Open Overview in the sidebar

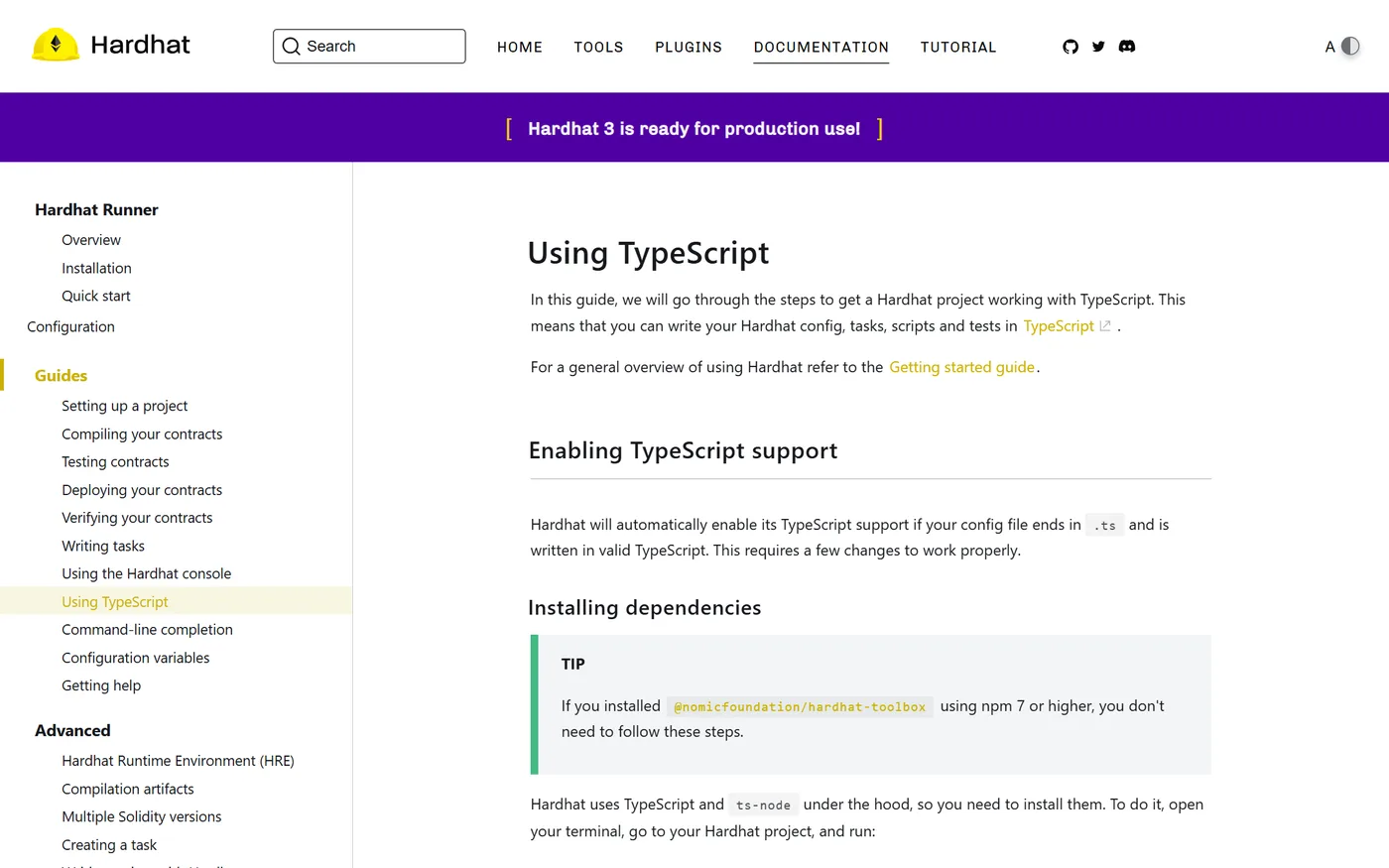[x=91, y=240]
